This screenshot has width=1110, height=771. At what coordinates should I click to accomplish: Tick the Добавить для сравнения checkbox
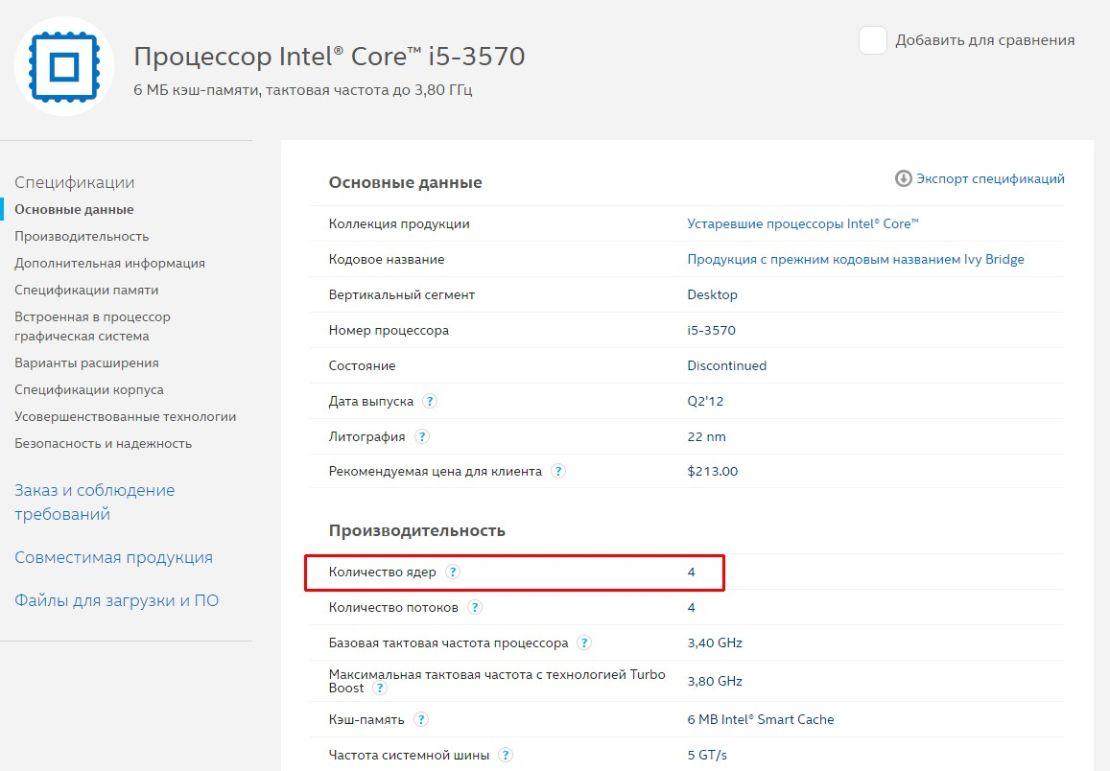[x=872, y=40]
